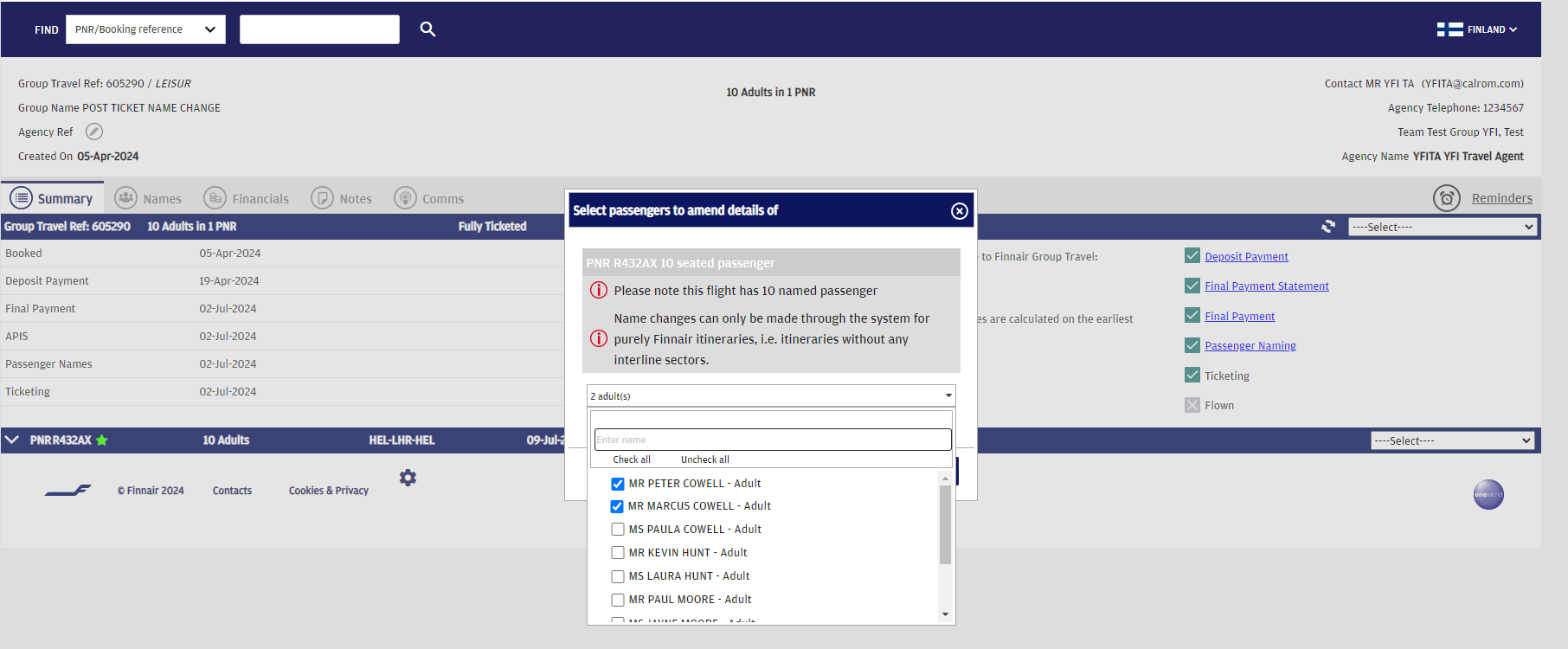The width and height of the screenshot is (1568, 649).
Task: Open the Final Payment Statement link
Action: (1266, 286)
